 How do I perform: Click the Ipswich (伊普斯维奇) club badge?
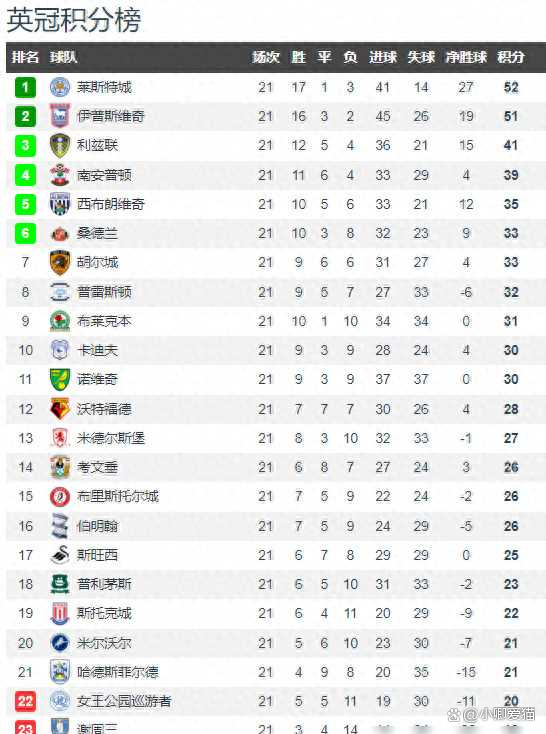[x=60, y=116]
